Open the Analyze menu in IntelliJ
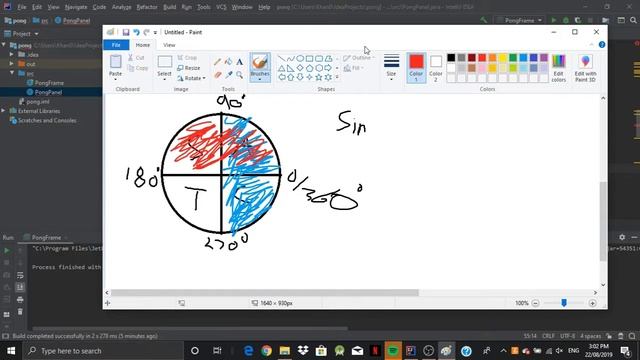 point(122,7)
